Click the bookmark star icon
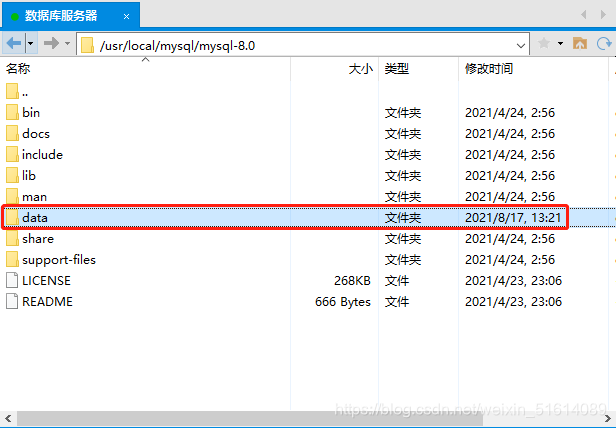The height and width of the screenshot is (428, 616). point(544,43)
